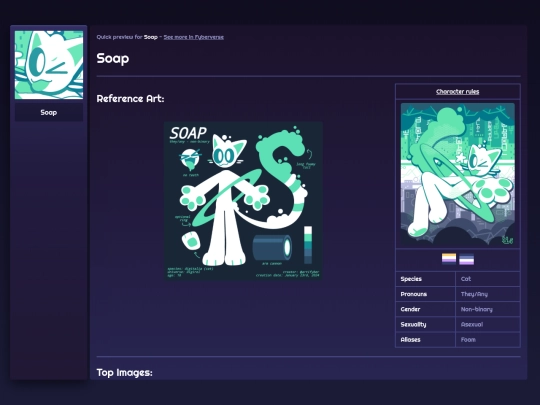Click the They/Any value cell
540x405 pixels.
pyautogui.click(x=488, y=294)
